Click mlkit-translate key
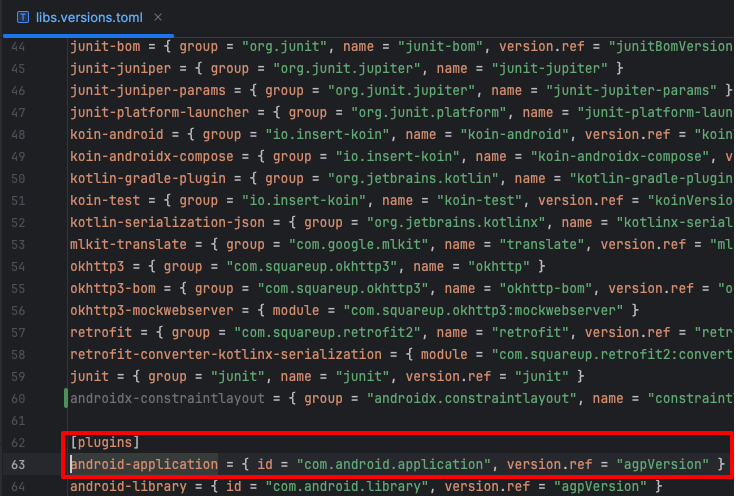Screen dimensions: 738x496 pyautogui.click(x=128, y=245)
